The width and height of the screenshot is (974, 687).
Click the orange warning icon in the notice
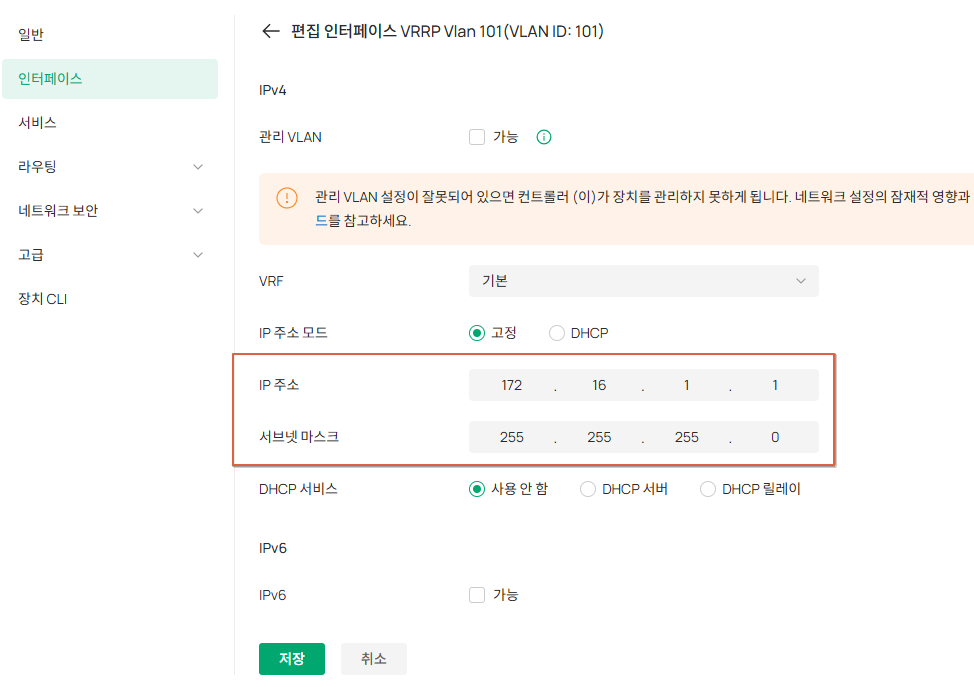point(287,198)
